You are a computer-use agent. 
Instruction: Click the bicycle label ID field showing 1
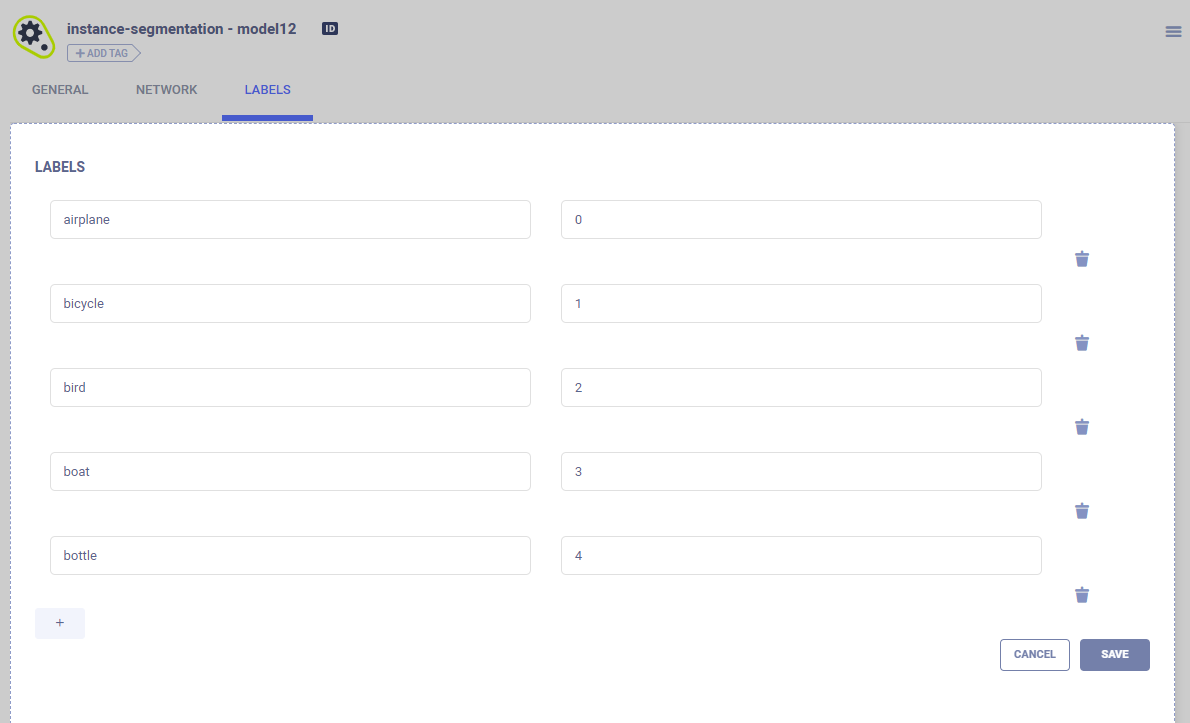[801, 304]
